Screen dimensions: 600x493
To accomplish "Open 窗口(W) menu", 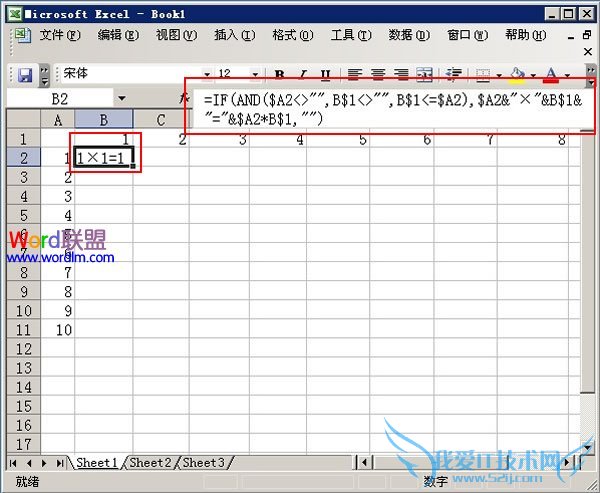I will [467, 35].
